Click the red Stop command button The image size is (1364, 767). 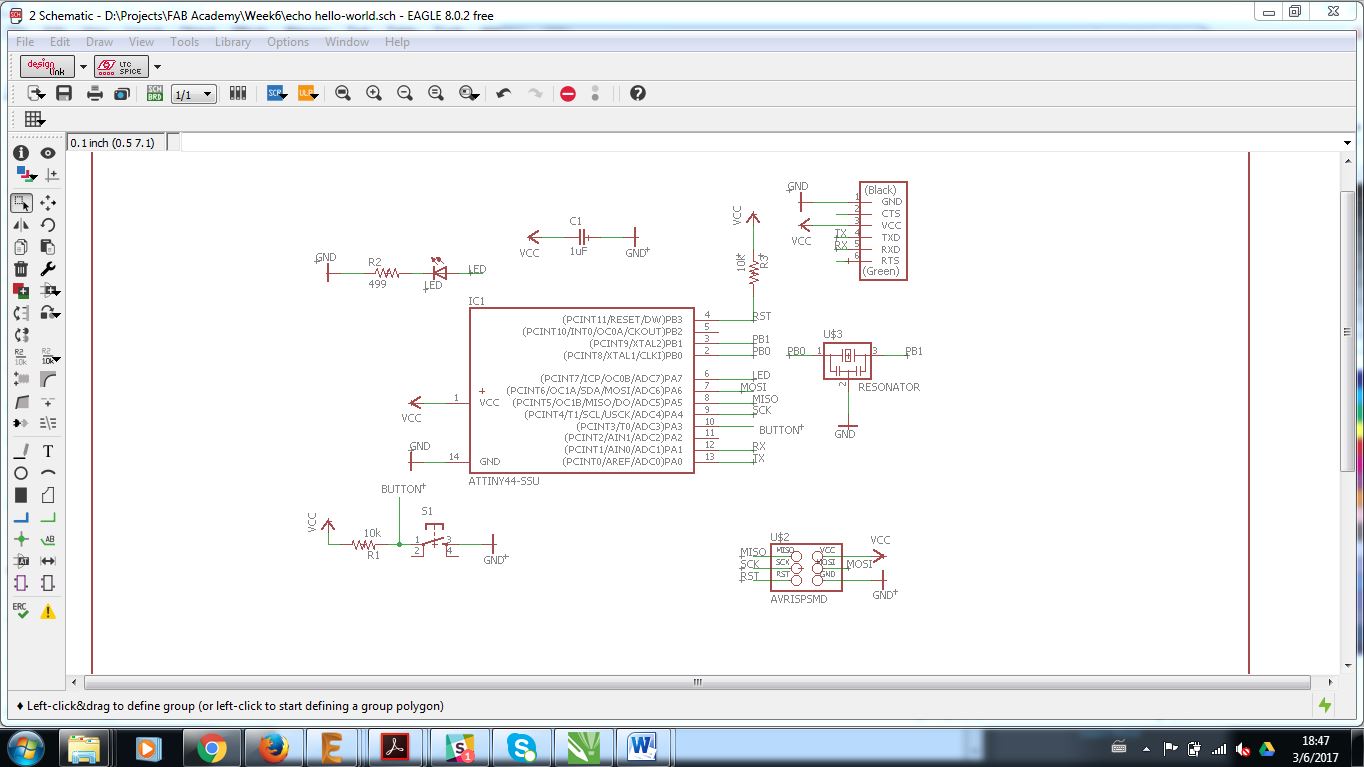coord(568,93)
